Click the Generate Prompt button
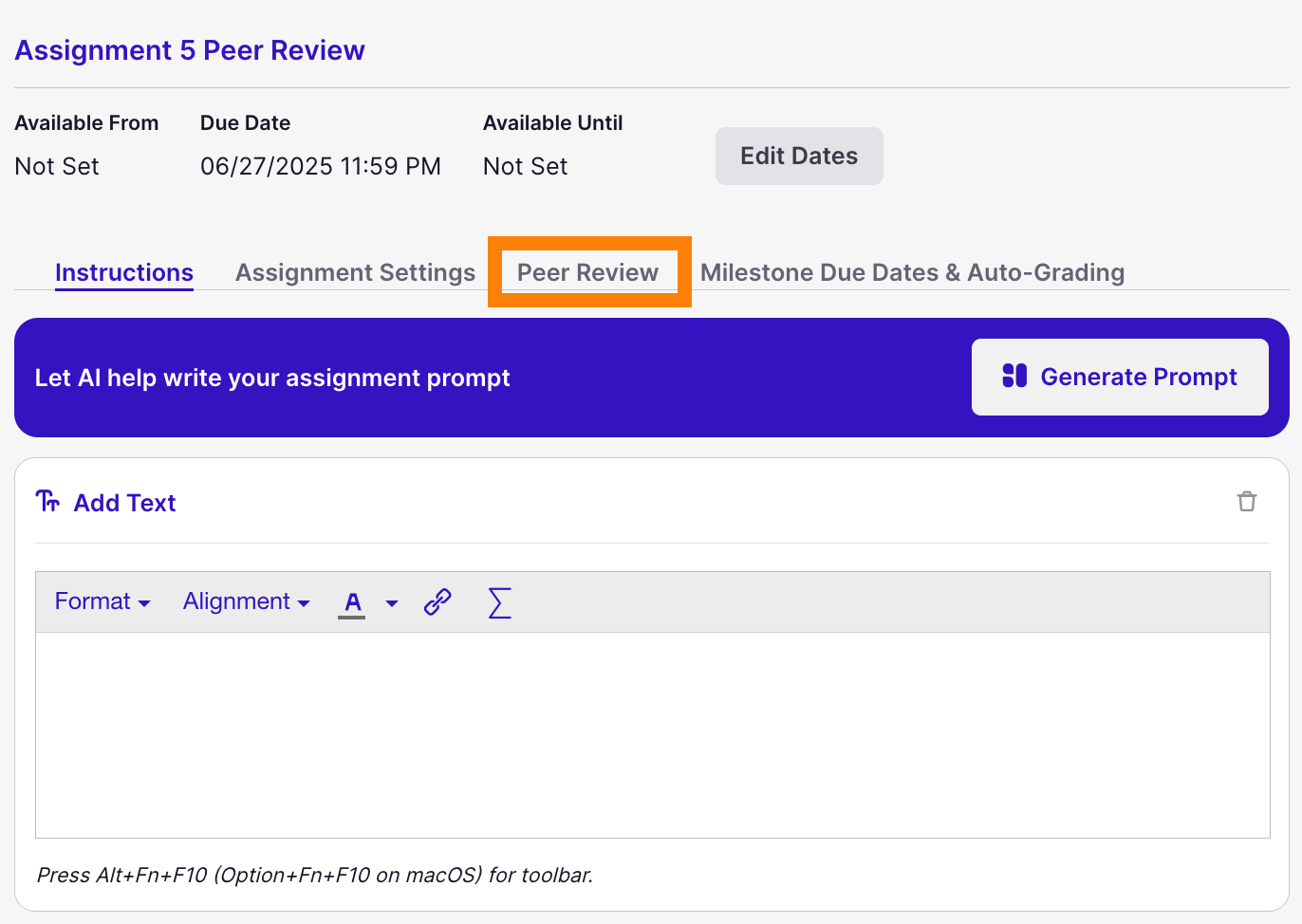Screen dimensions: 1302x924 [1120, 377]
